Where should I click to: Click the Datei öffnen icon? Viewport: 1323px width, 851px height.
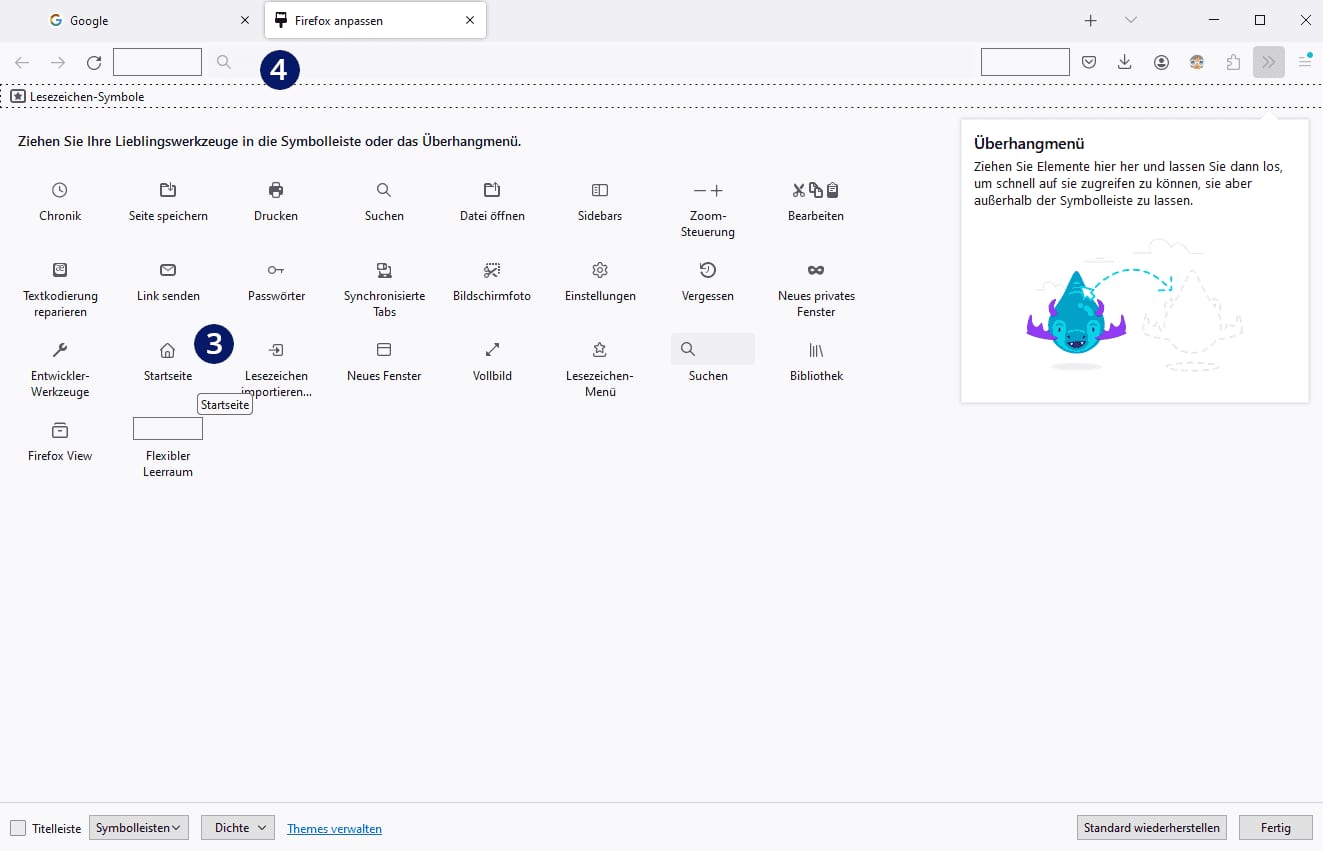[492, 190]
